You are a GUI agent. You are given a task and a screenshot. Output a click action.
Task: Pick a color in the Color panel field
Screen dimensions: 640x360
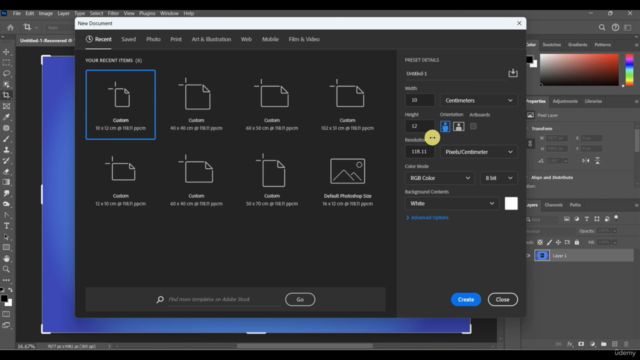pyautogui.click(x=579, y=69)
